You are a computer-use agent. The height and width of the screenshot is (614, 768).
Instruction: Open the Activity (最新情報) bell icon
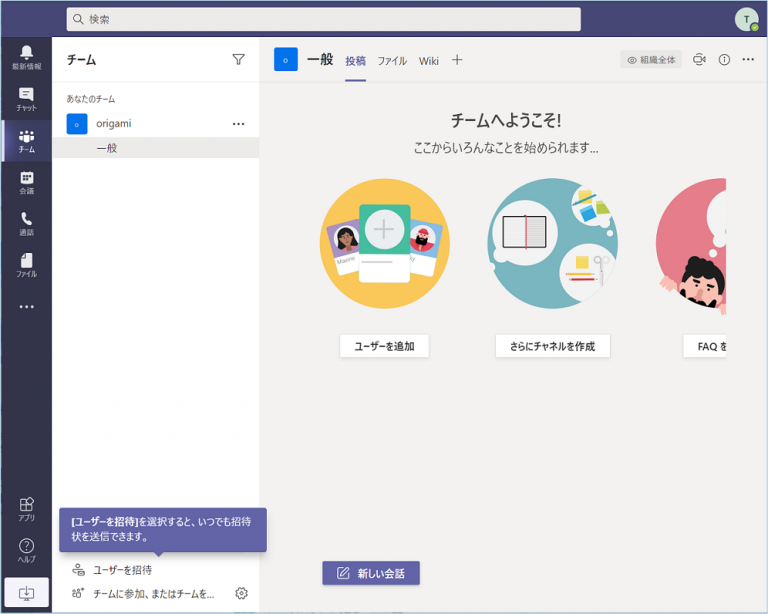pyautogui.click(x=26, y=57)
